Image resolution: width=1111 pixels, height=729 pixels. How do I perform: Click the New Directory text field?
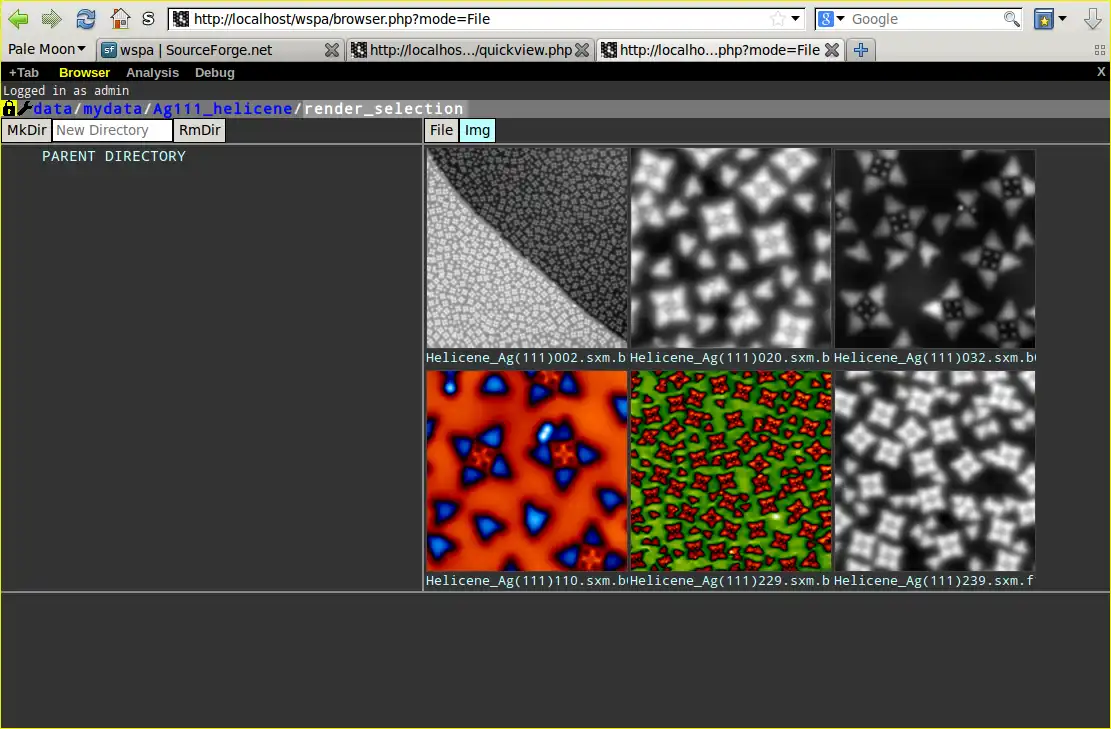112,130
